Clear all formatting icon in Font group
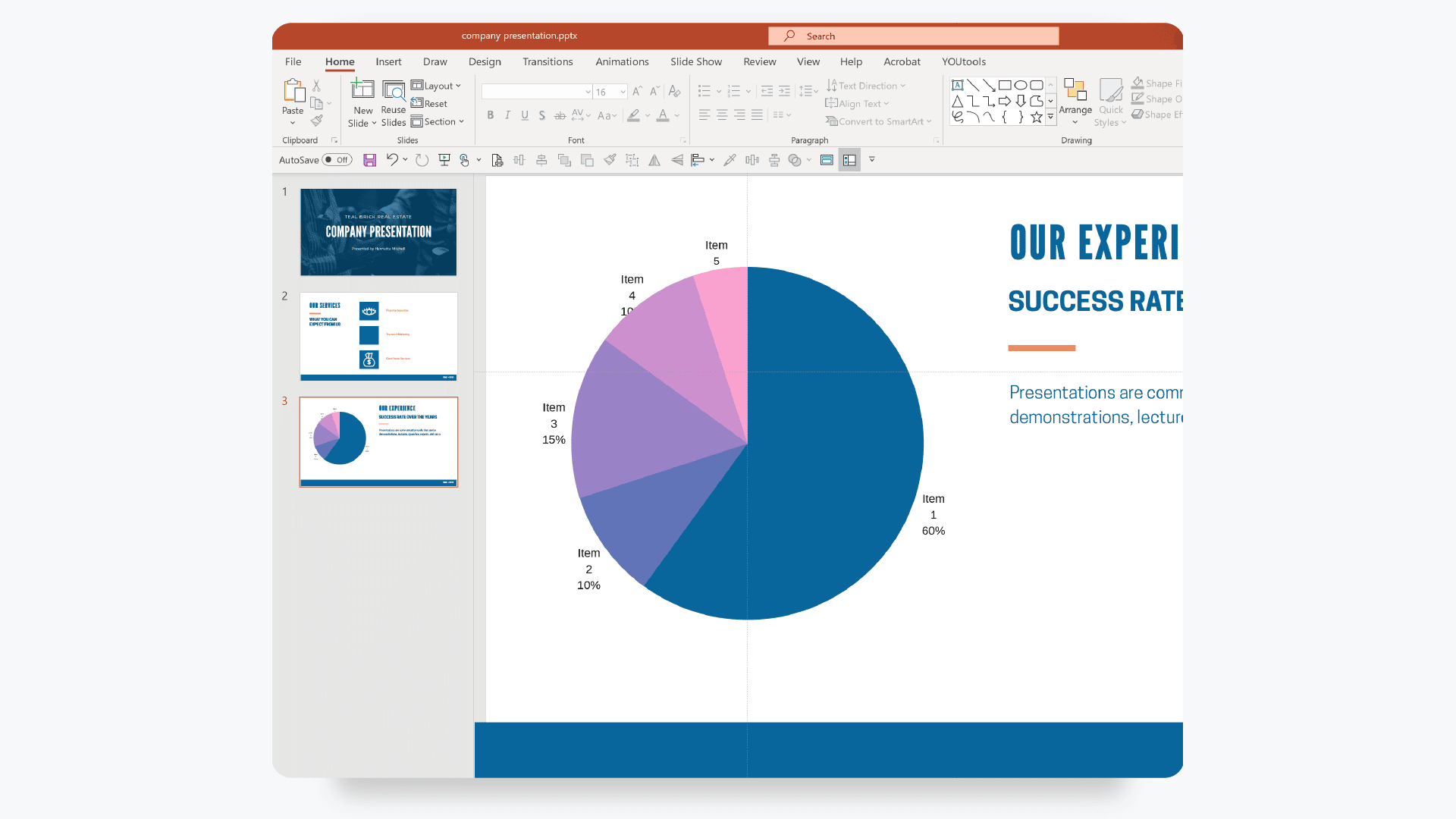Viewport: 1456px width, 819px height. [x=674, y=91]
